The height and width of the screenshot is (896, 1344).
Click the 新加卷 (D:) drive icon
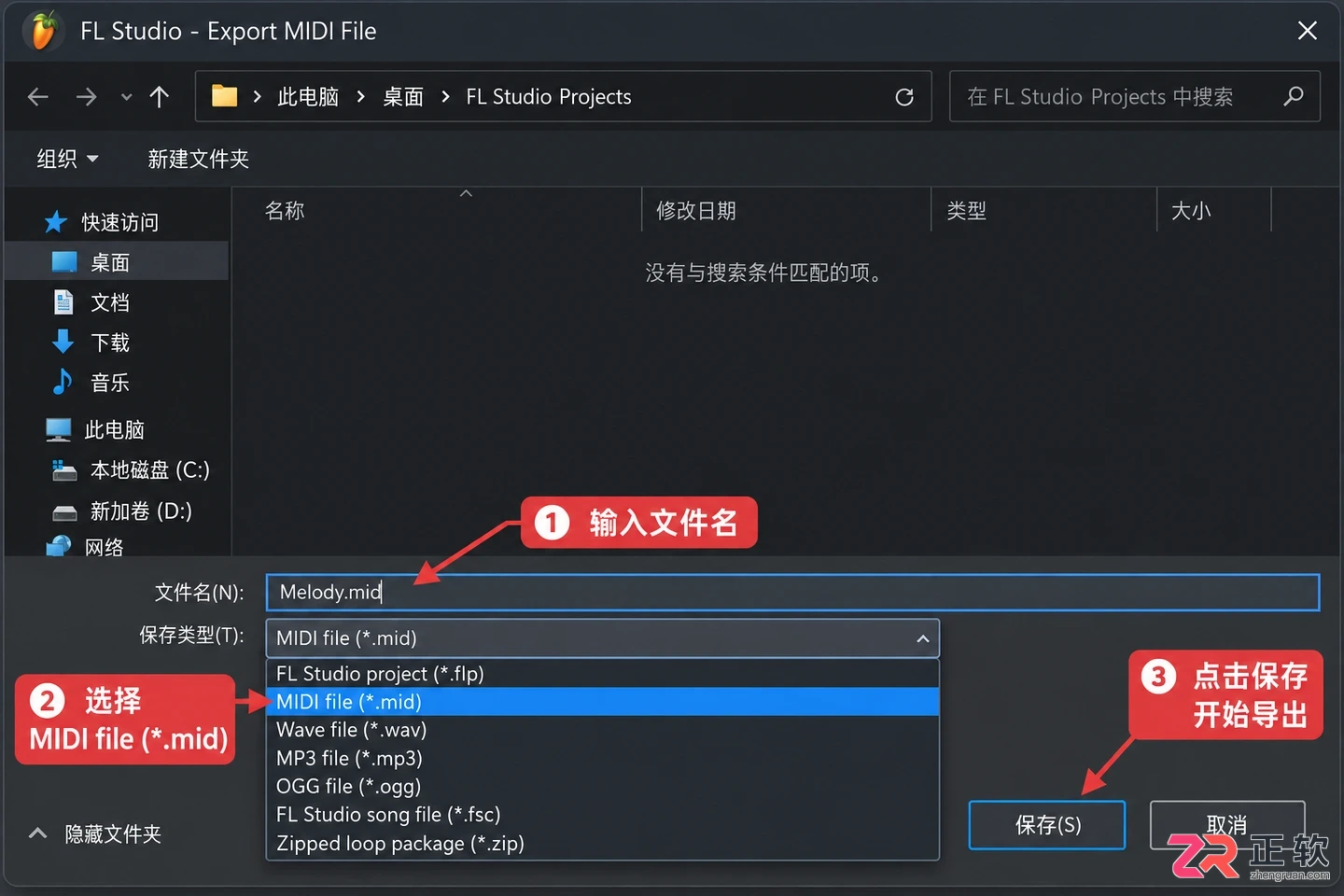pos(64,512)
